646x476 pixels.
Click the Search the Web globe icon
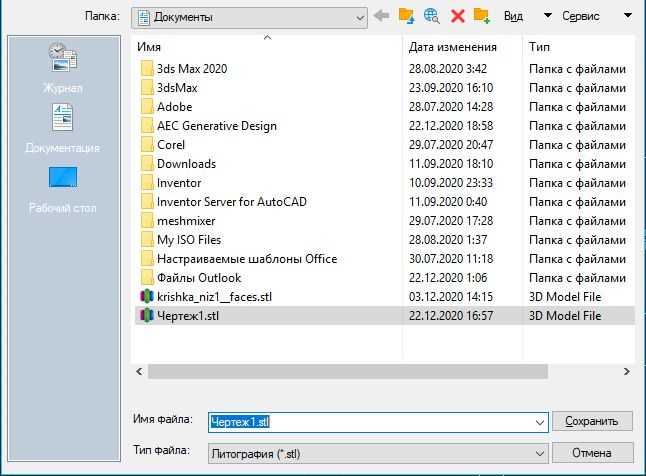click(x=432, y=16)
